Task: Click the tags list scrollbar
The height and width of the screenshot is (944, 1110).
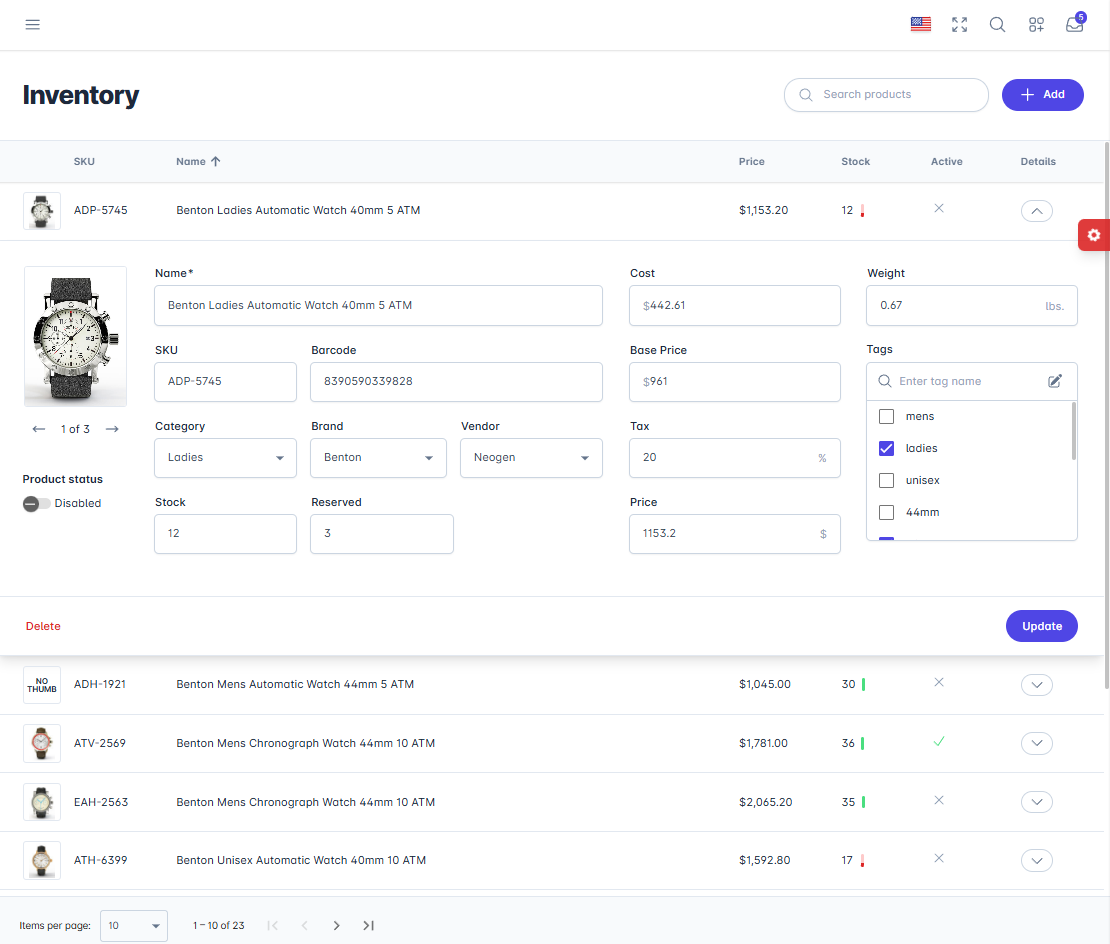Action: point(1074,432)
